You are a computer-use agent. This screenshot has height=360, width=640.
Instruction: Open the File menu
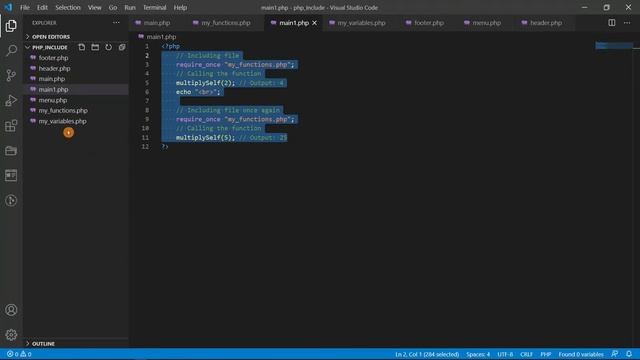click(x=25, y=7)
